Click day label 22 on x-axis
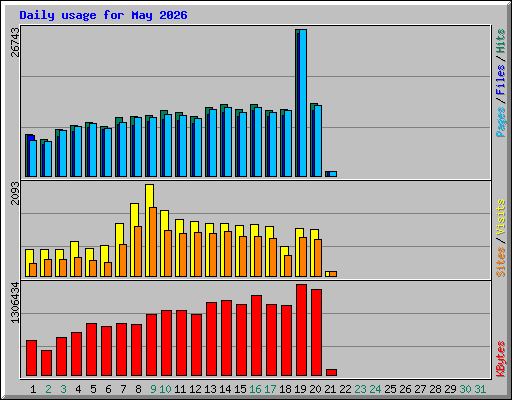Viewport: 512px width, 400px height. click(x=345, y=389)
